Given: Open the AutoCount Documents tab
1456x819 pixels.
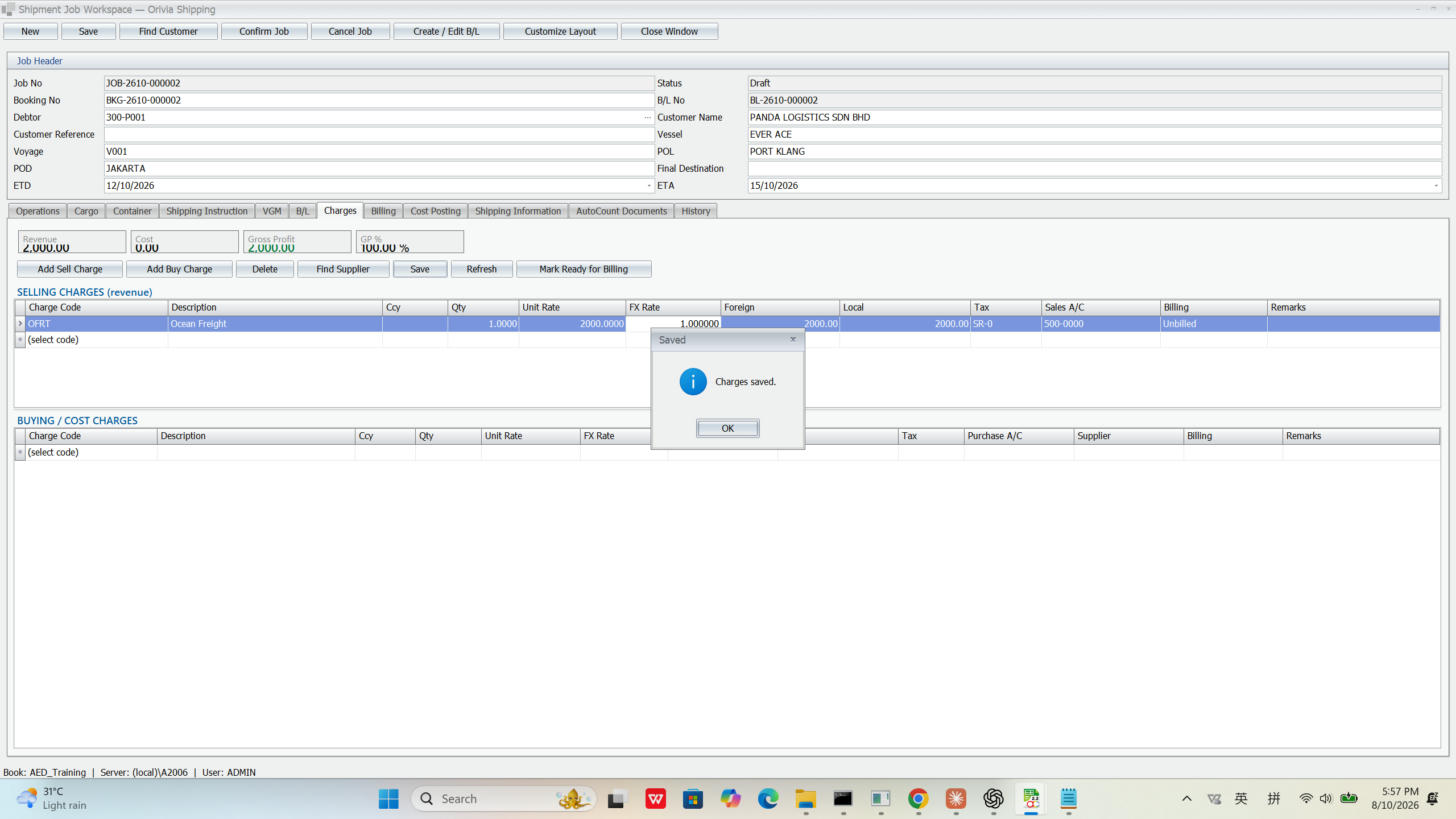Looking at the screenshot, I should 621,211.
